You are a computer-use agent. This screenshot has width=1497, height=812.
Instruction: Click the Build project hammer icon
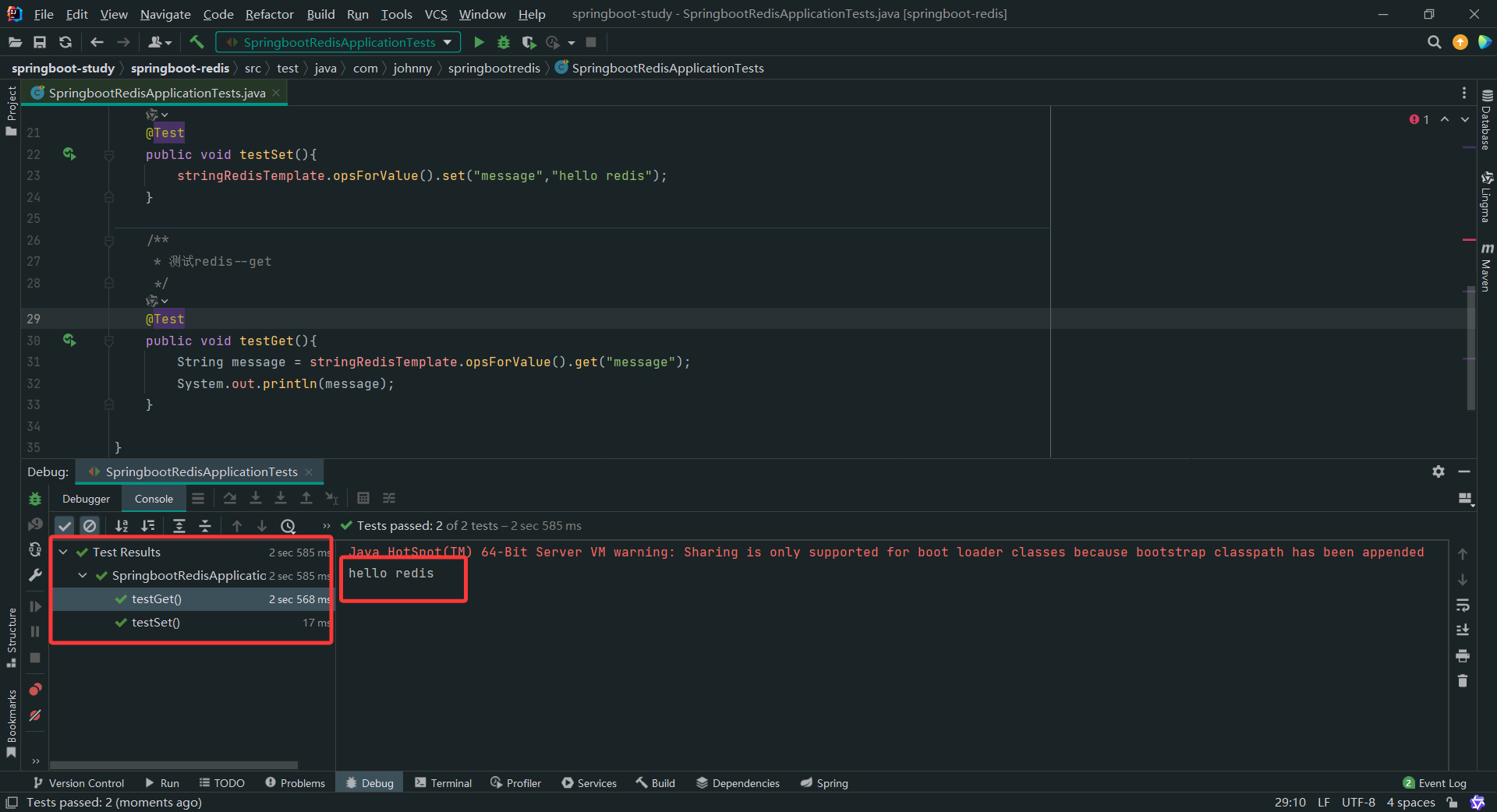196,42
